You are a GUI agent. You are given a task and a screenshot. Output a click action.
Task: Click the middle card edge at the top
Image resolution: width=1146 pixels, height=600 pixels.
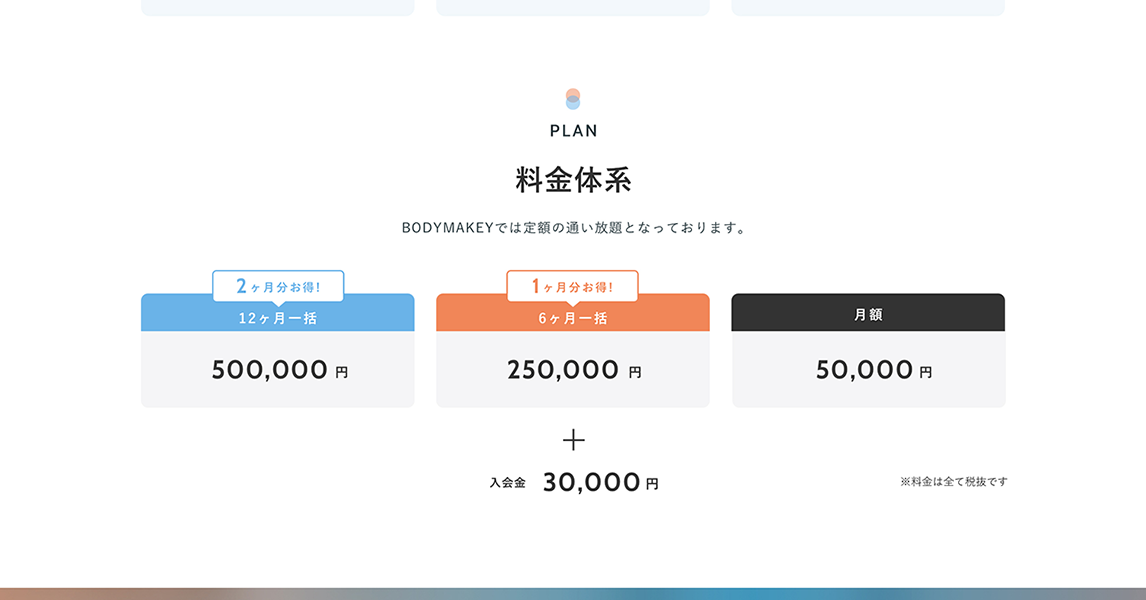tap(573, 8)
